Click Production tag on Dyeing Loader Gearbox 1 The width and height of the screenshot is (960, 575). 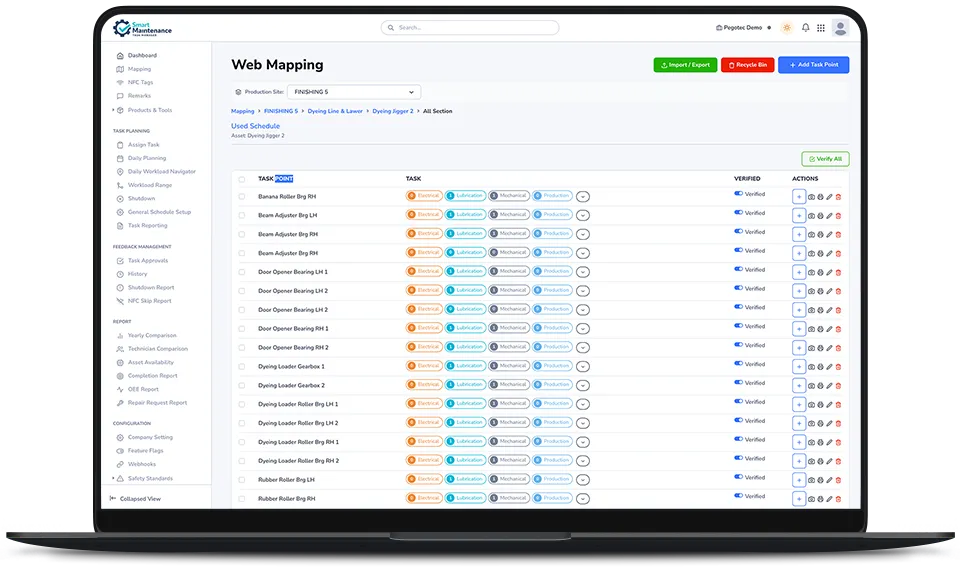[x=552, y=366]
